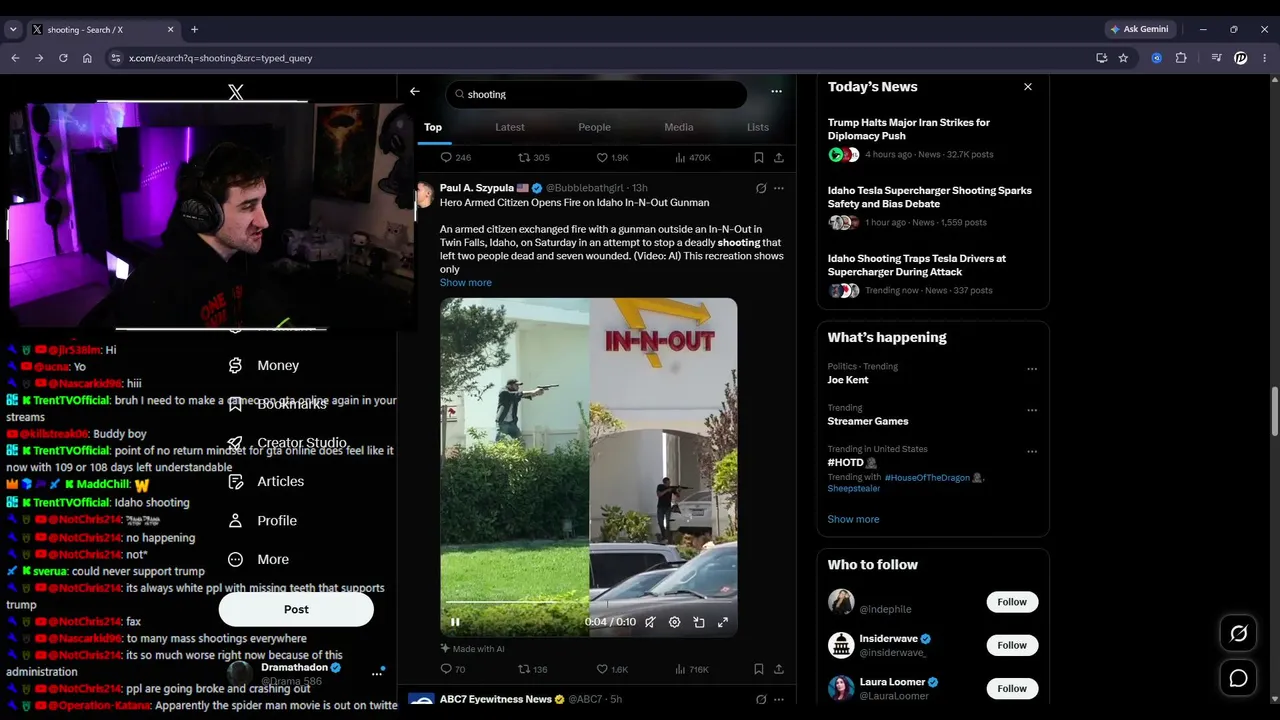Viewport: 1280px width, 720px height.
Task: Open Grok actions on Paul A. Szypula post
Action: pyautogui.click(x=761, y=188)
